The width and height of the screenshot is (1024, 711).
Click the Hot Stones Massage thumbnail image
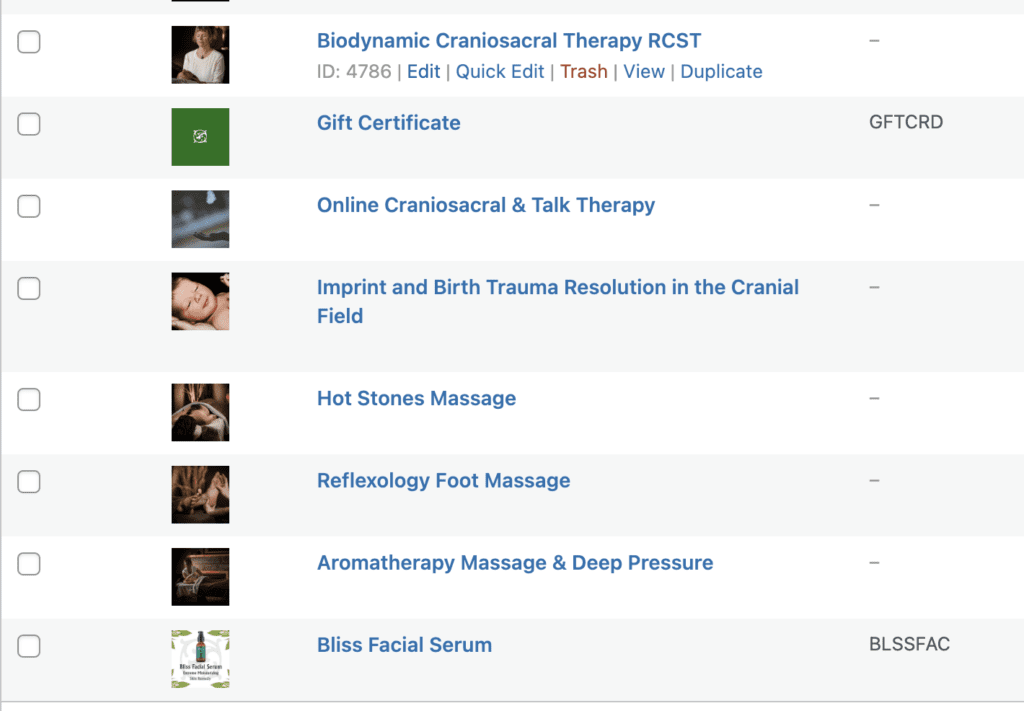[x=200, y=413]
